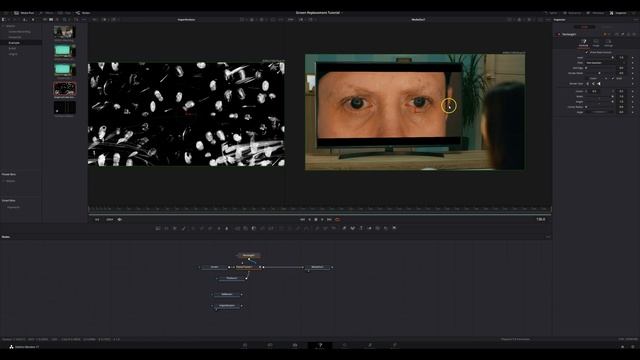Add a BSpline mask from toolbar
Image resolution: width=640 pixels, height=360 pixels.
pos(307,228)
